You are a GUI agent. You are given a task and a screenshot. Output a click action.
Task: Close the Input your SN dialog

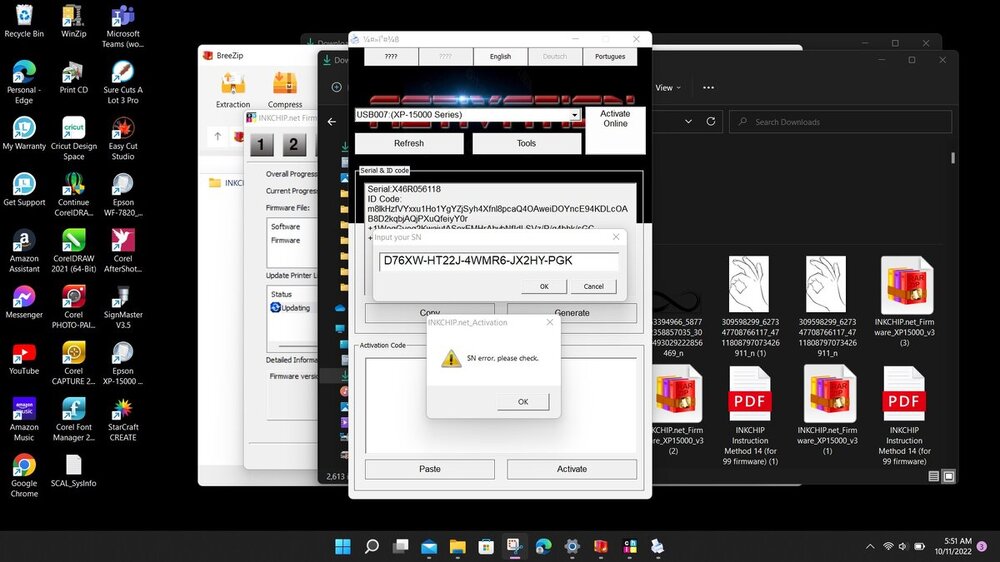pyautogui.click(x=615, y=237)
